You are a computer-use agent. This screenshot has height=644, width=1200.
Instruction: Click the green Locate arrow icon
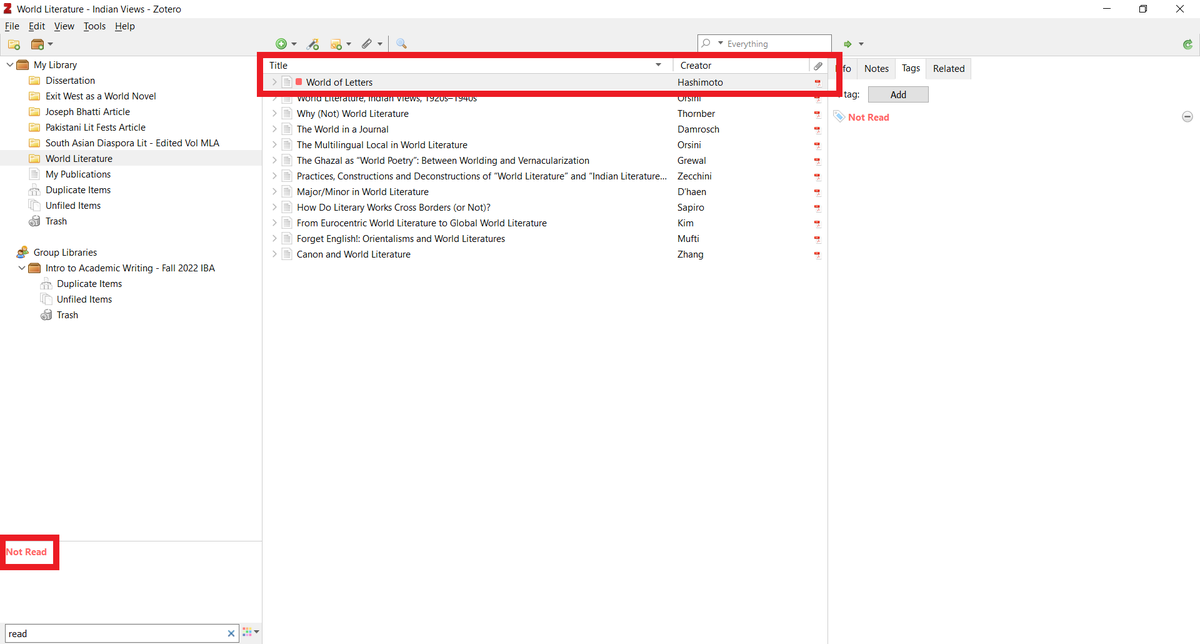847,44
